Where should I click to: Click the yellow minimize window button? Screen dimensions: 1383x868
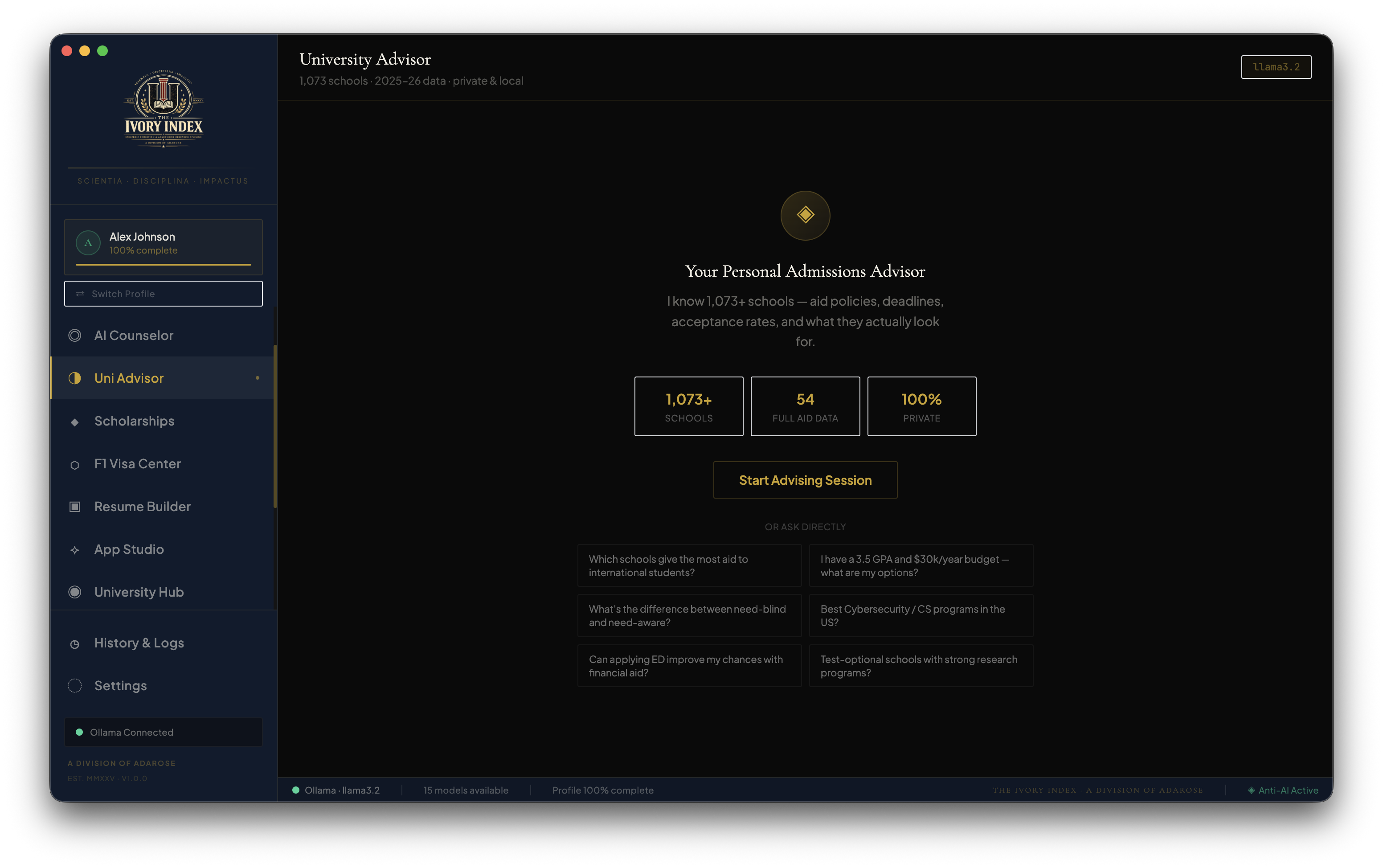pos(84,50)
